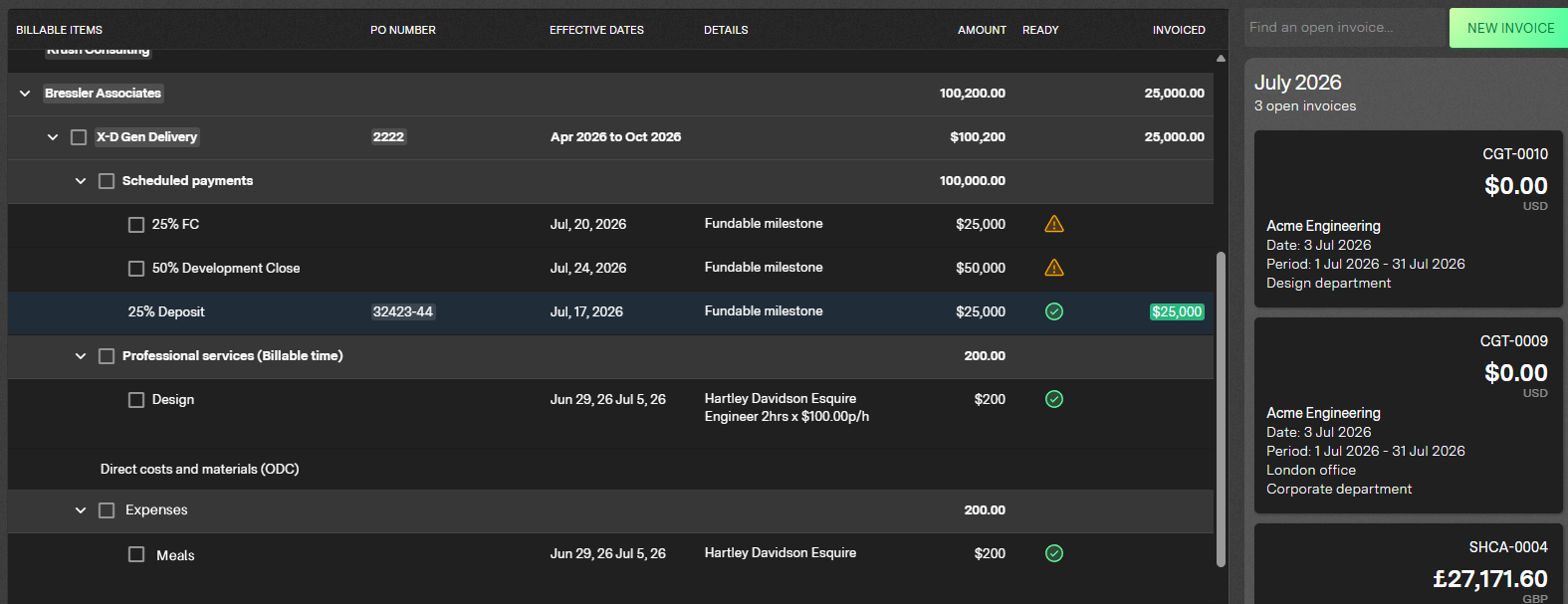Viewport: 1568px width, 604px height.
Task: Click the 100,000.00 scheduled payments total
Action: pyautogui.click(x=973, y=181)
